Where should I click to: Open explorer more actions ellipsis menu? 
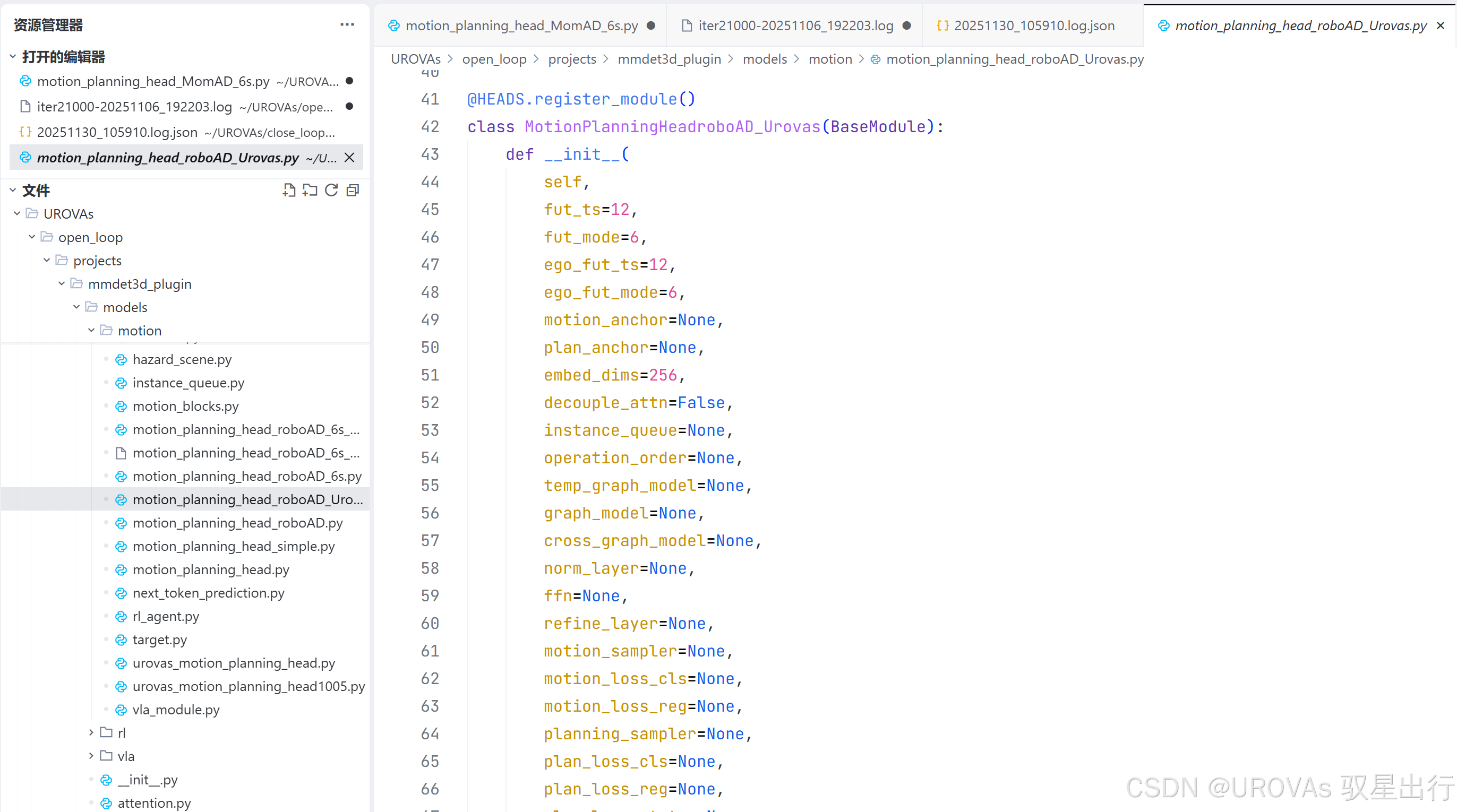click(x=347, y=25)
